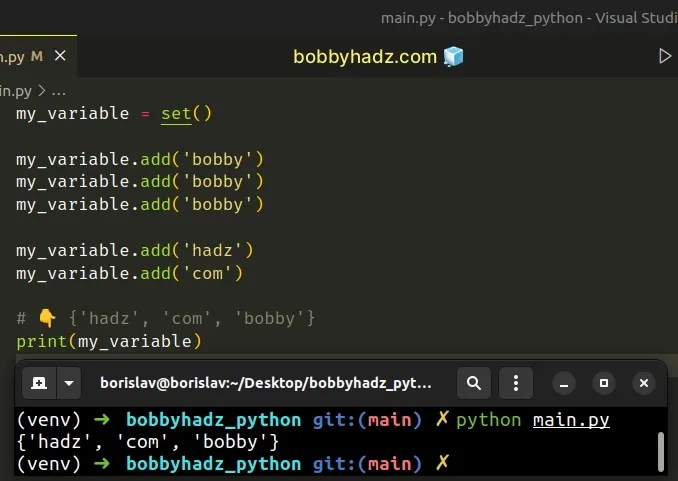This screenshot has height=481, width=678.
Task: Click terminal output {'hadz', 'com', 'bobby'}
Action: (x=148, y=442)
